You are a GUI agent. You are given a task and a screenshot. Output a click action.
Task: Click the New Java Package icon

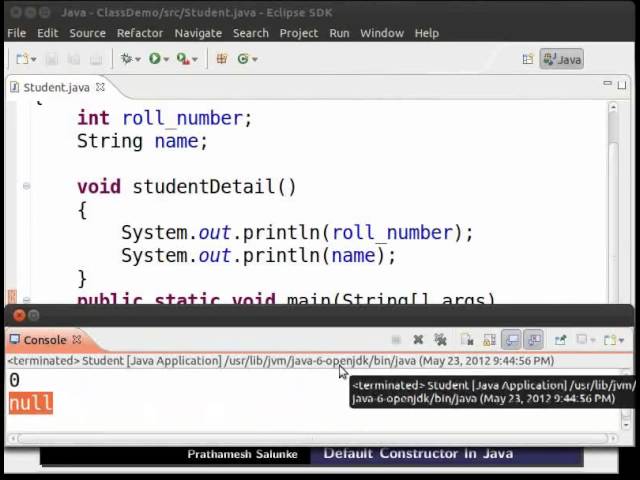point(222,59)
